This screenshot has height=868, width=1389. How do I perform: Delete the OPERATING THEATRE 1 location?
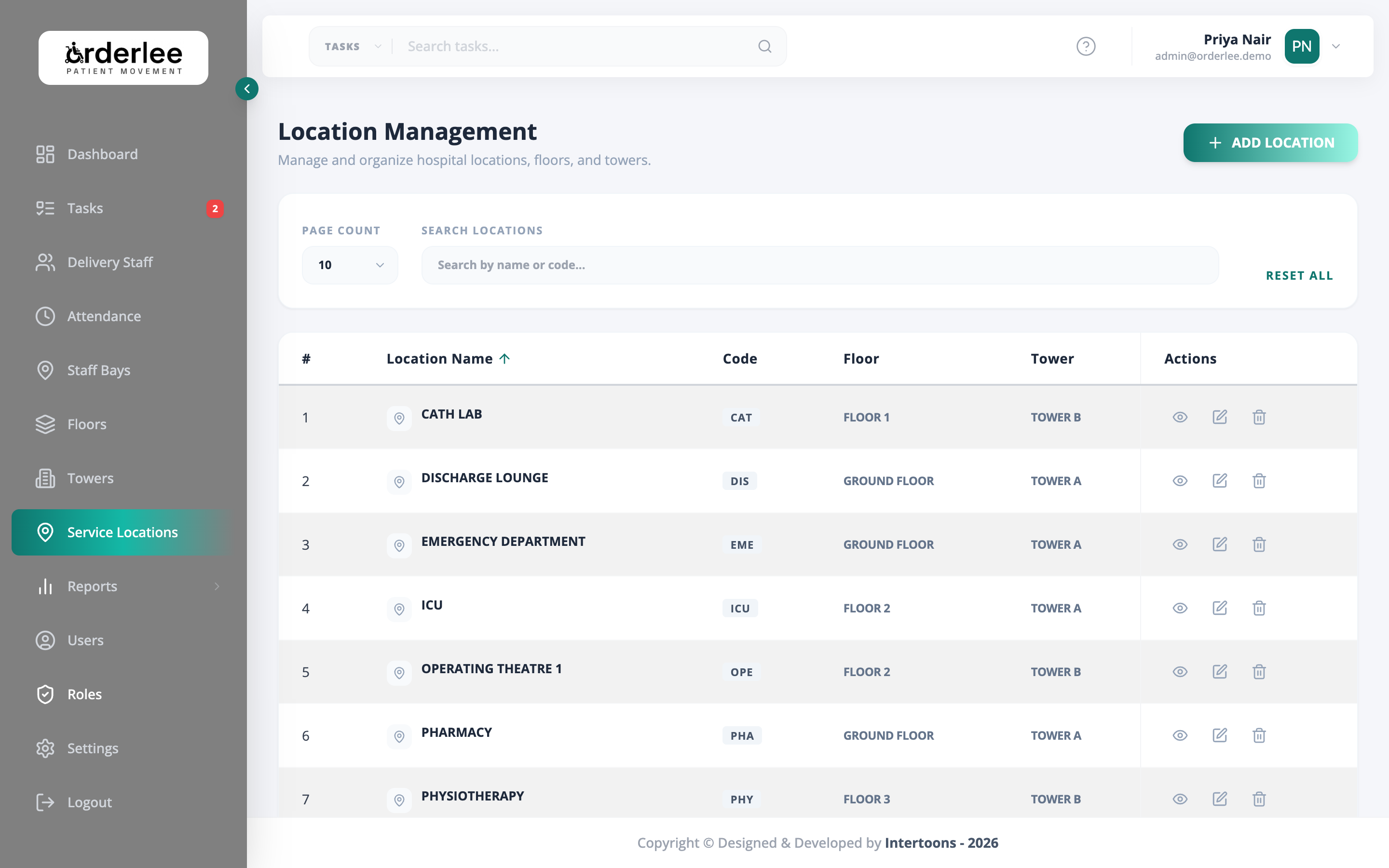[x=1259, y=672]
